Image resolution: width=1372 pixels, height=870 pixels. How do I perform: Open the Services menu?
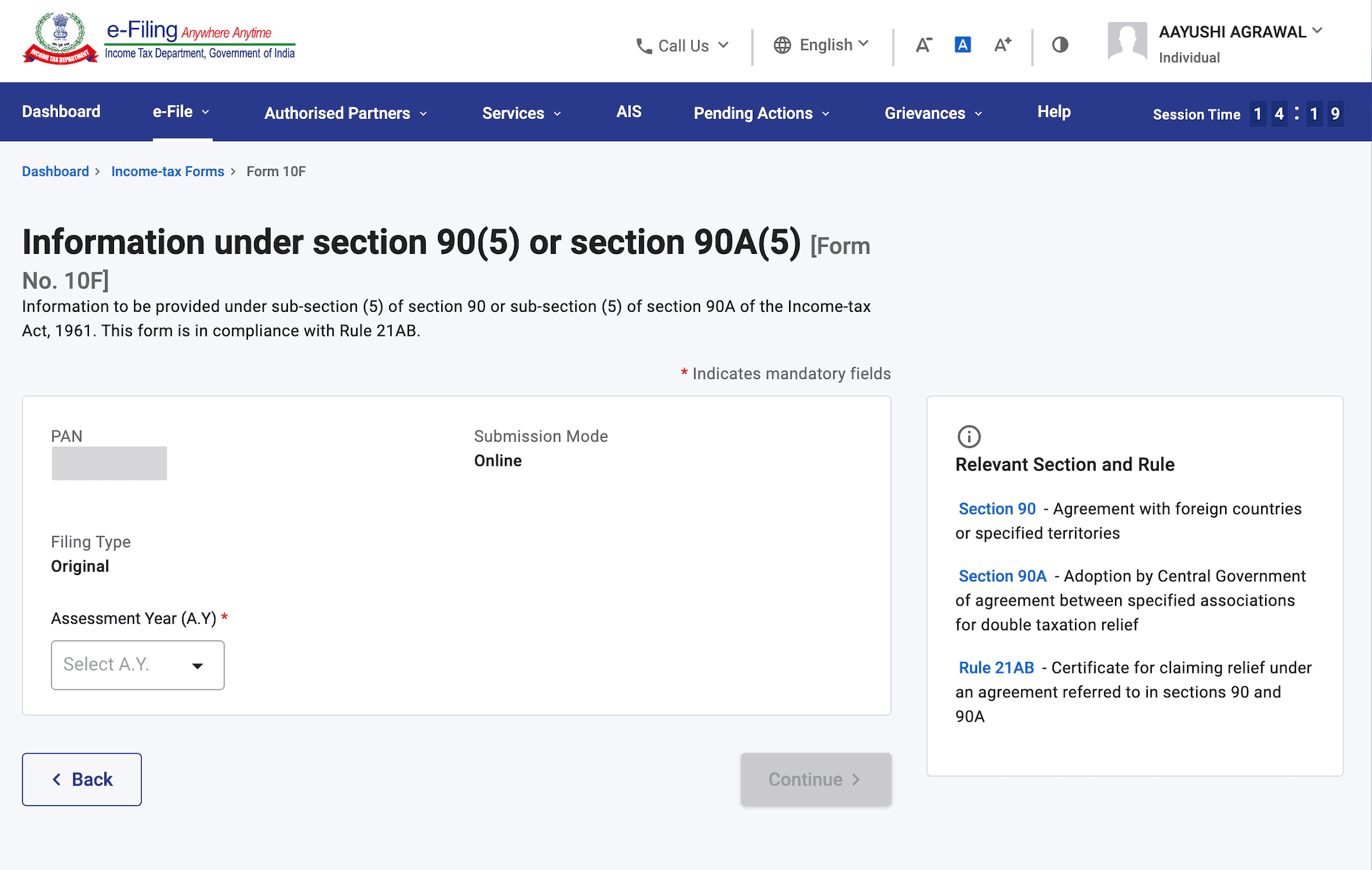[x=521, y=113]
